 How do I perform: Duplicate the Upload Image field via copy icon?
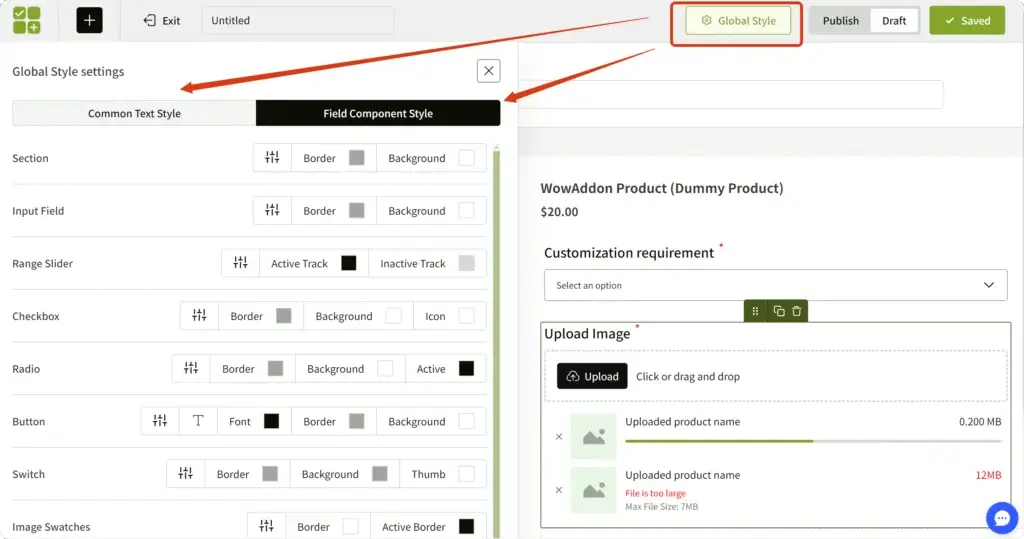(x=779, y=311)
